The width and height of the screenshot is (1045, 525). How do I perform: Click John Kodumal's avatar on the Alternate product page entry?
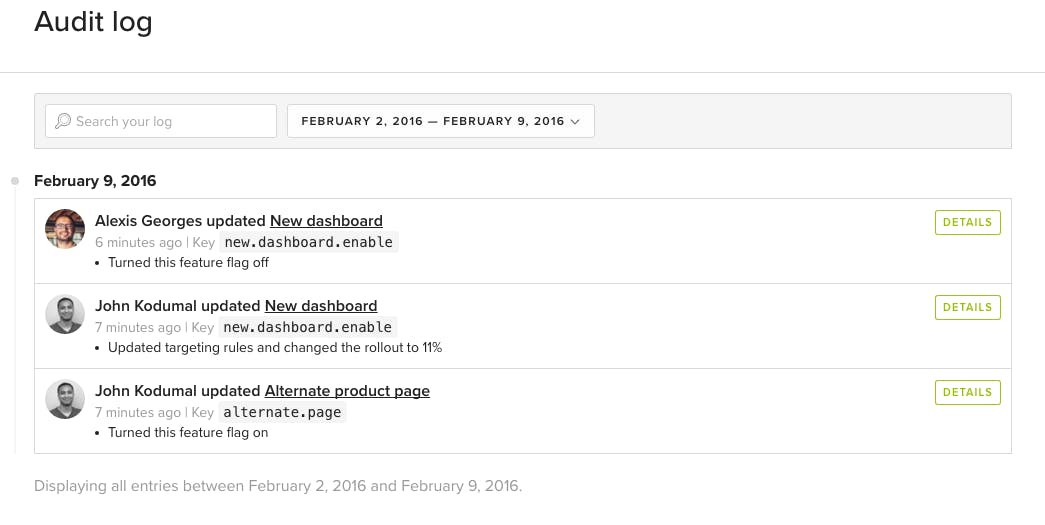(65, 399)
